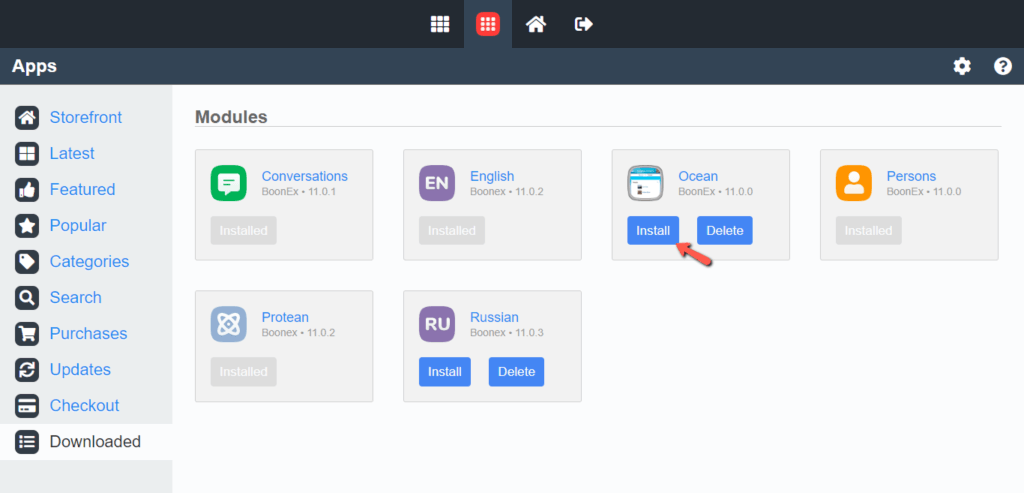Click the Installed button under Persons
This screenshot has width=1024, height=493.
869,231
